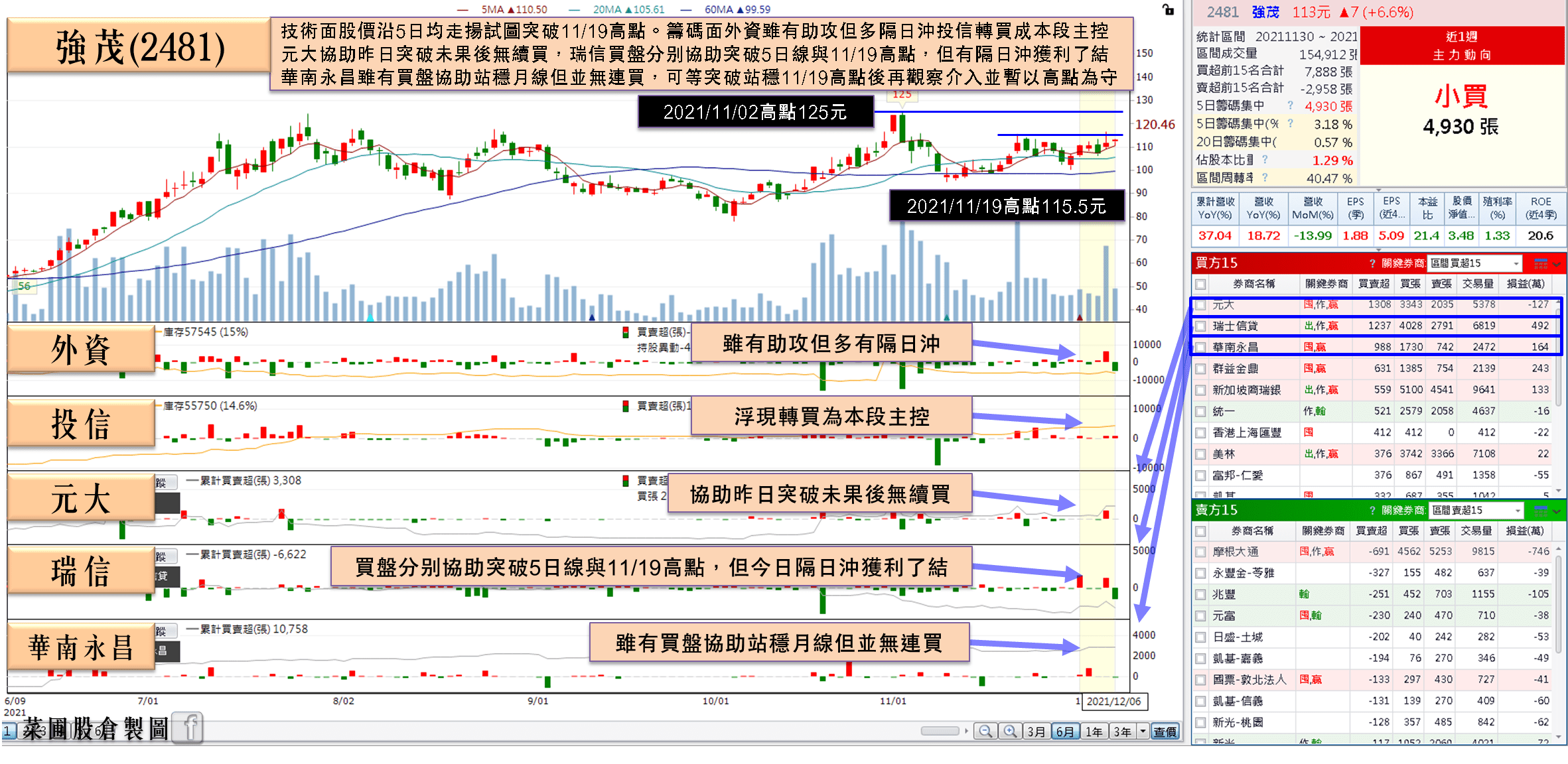Select 富邦-仁愛 broker name in buy list
This screenshot has width=1568, height=764.
[x=1238, y=476]
